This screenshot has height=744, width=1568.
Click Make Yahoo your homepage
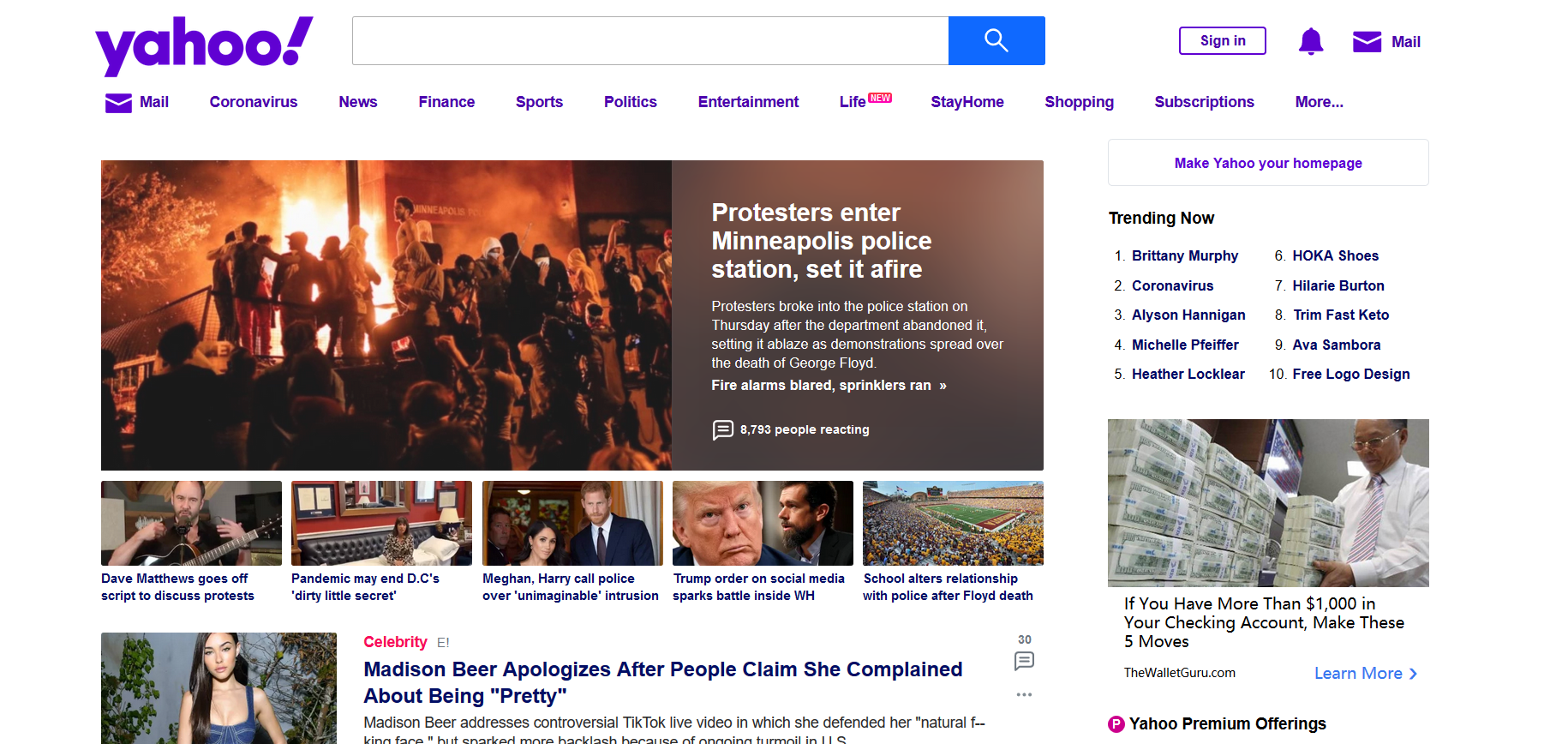[x=1267, y=163]
